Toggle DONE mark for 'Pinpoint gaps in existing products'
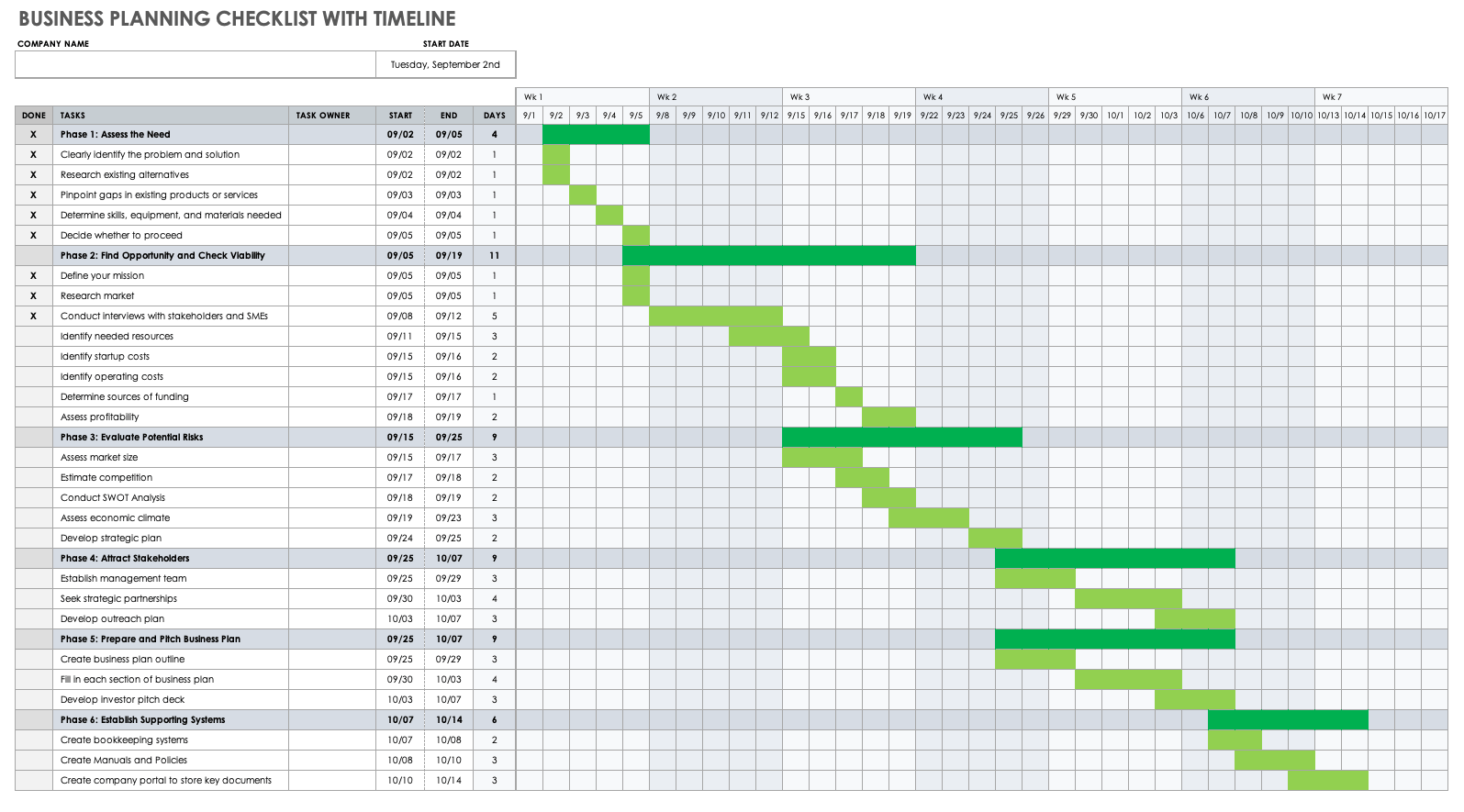The width and height of the screenshot is (1464, 812). pyautogui.click(x=34, y=195)
